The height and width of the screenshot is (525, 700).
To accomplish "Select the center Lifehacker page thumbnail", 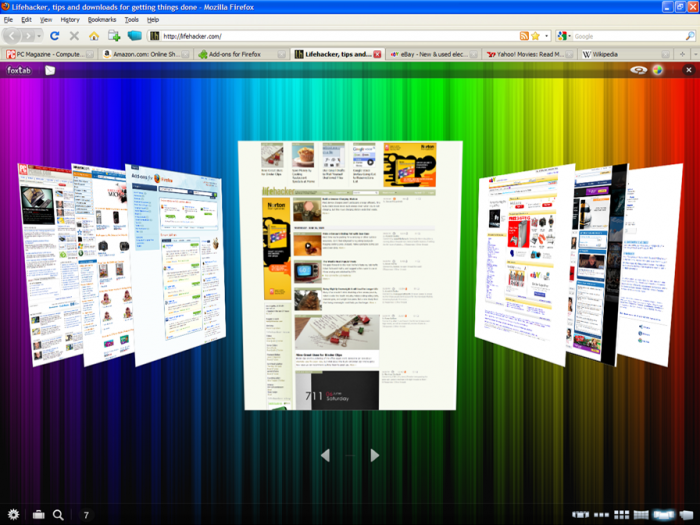I will click(350, 275).
